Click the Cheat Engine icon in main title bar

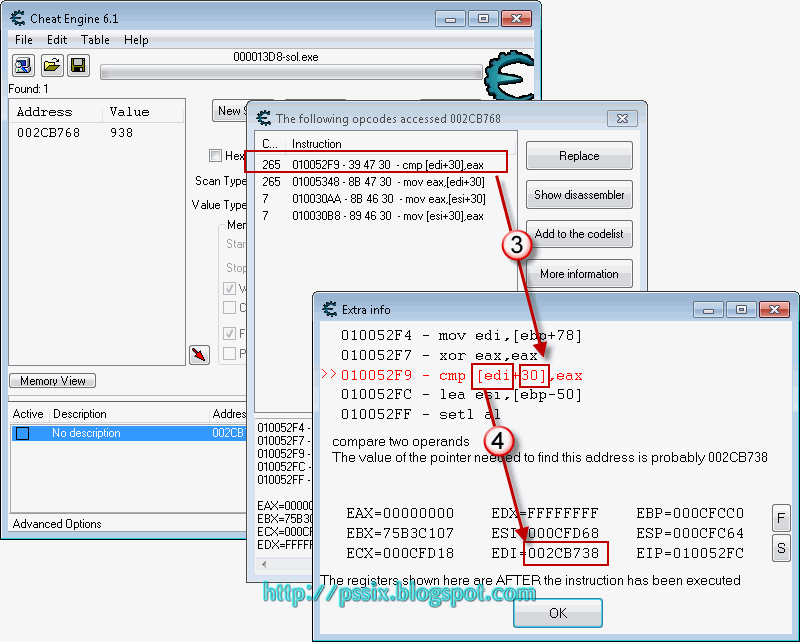click(x=17, y=18)
